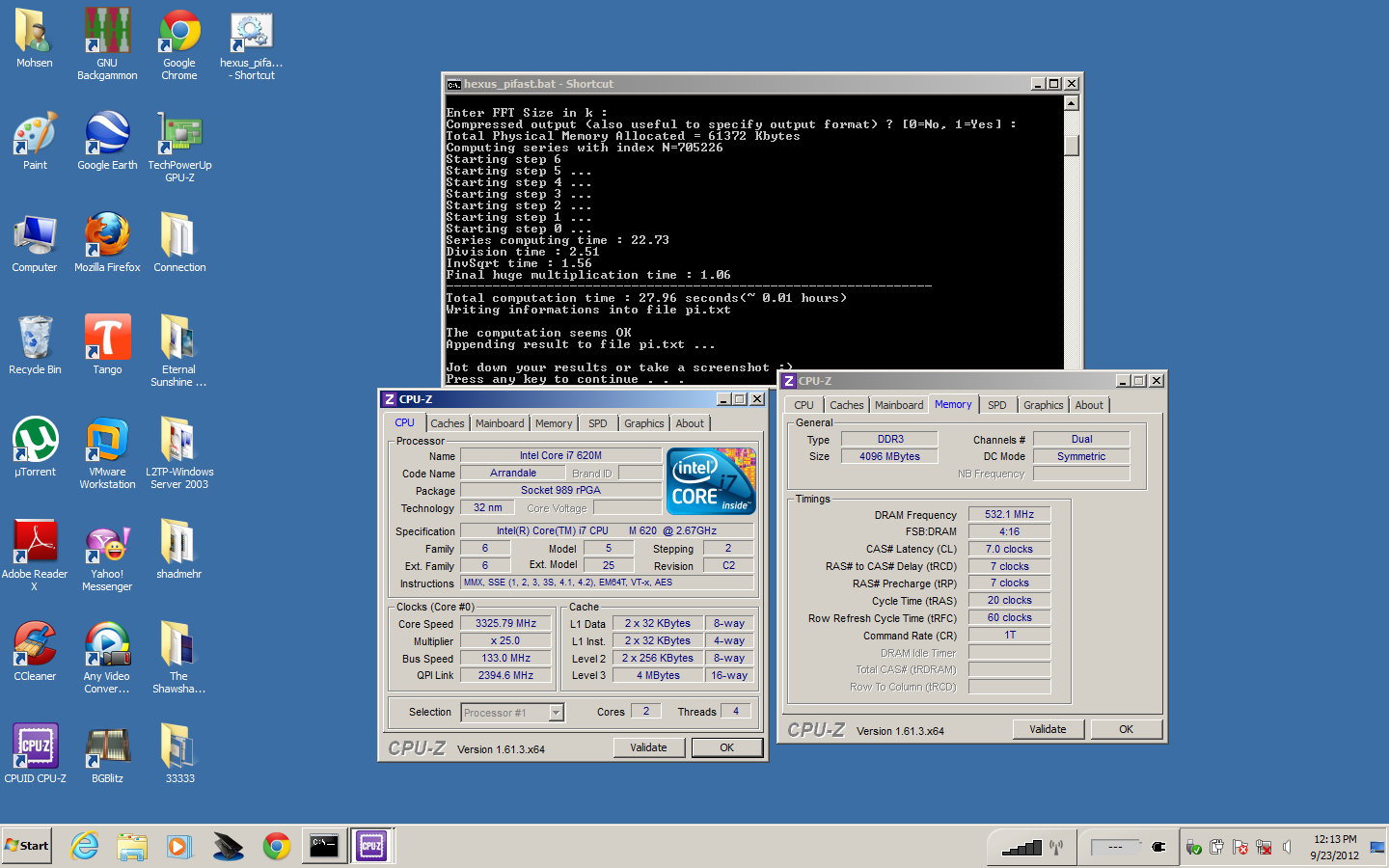This screenshot has height=868, width=1389.
Task: Click the Name field Intel Core i7 620M
Action: [560, 456]
